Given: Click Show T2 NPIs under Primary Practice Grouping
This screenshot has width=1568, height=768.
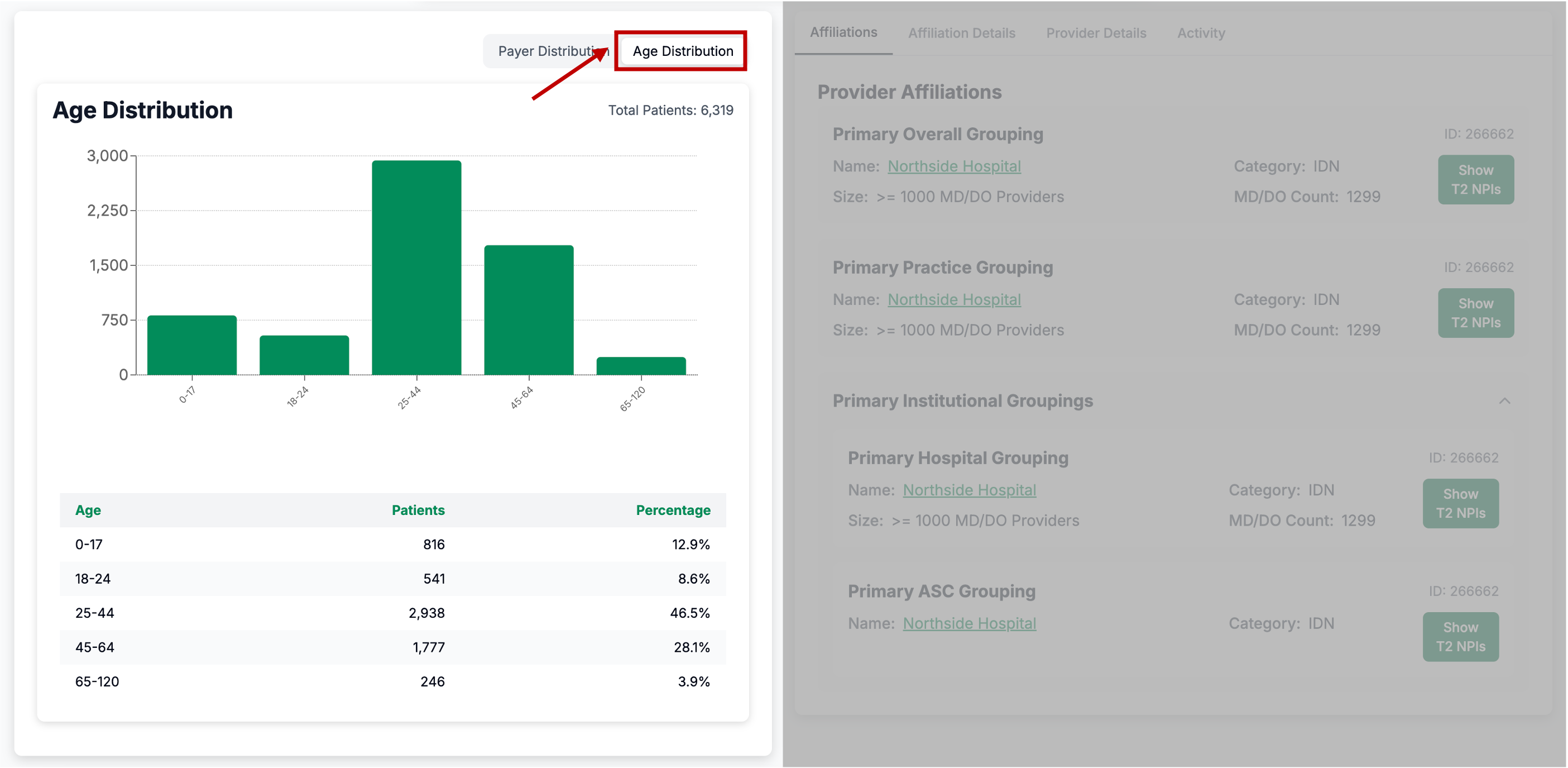Looking at the screenshot, I should (1475, 313).
